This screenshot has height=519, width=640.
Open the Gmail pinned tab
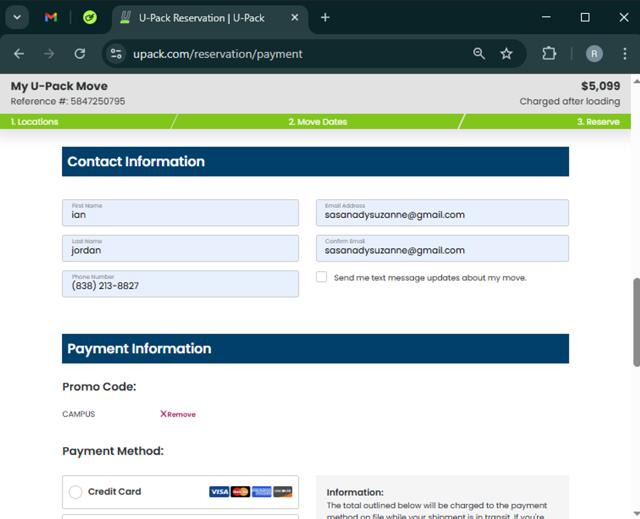pyautogui.click(x=51, y=17)
